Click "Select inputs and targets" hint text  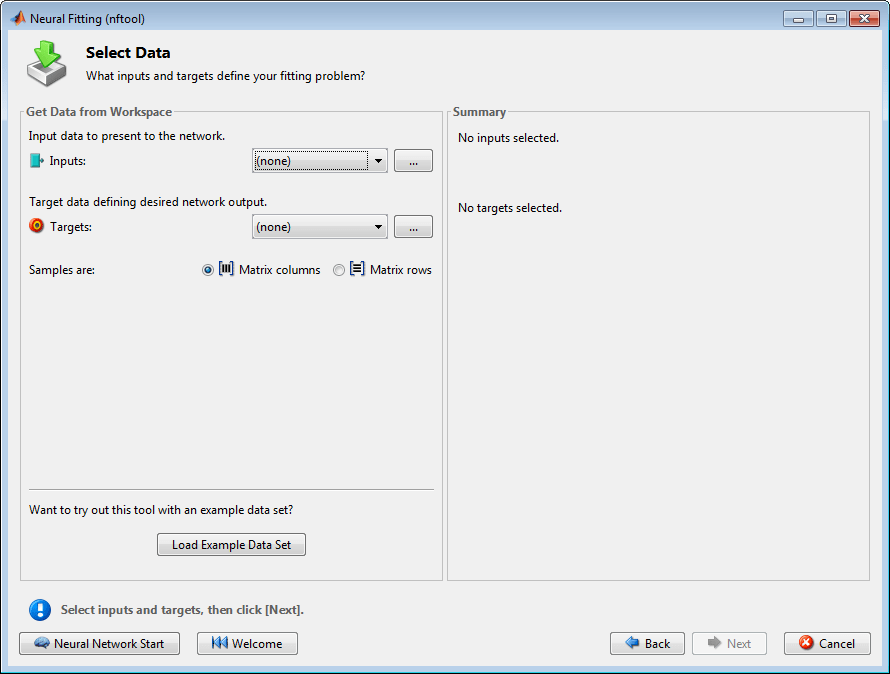pyautogui.click(x=182, y=610)
